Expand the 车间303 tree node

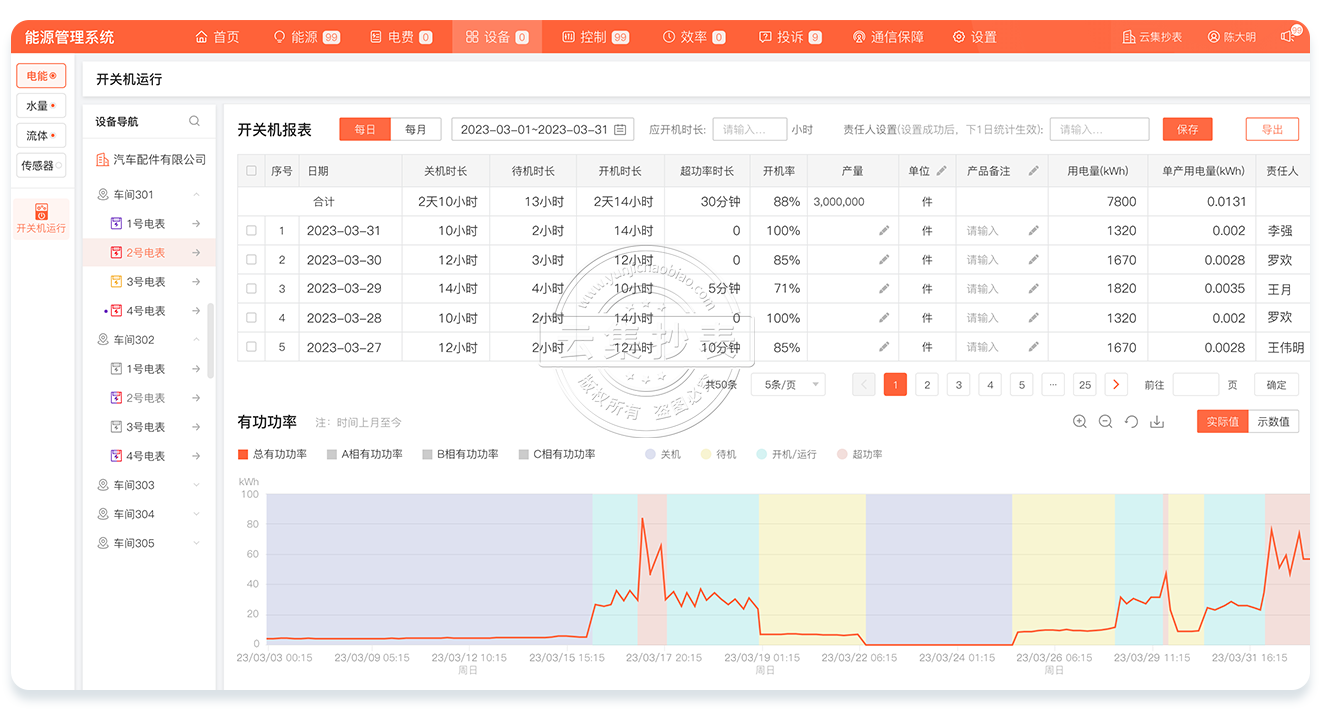[x=196, y=485]
